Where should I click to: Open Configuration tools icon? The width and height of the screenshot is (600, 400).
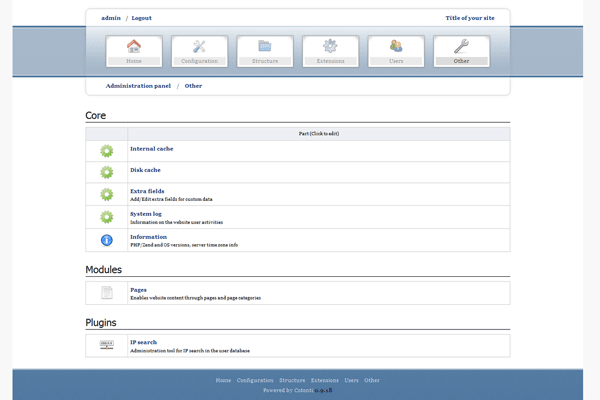point(199,46)
